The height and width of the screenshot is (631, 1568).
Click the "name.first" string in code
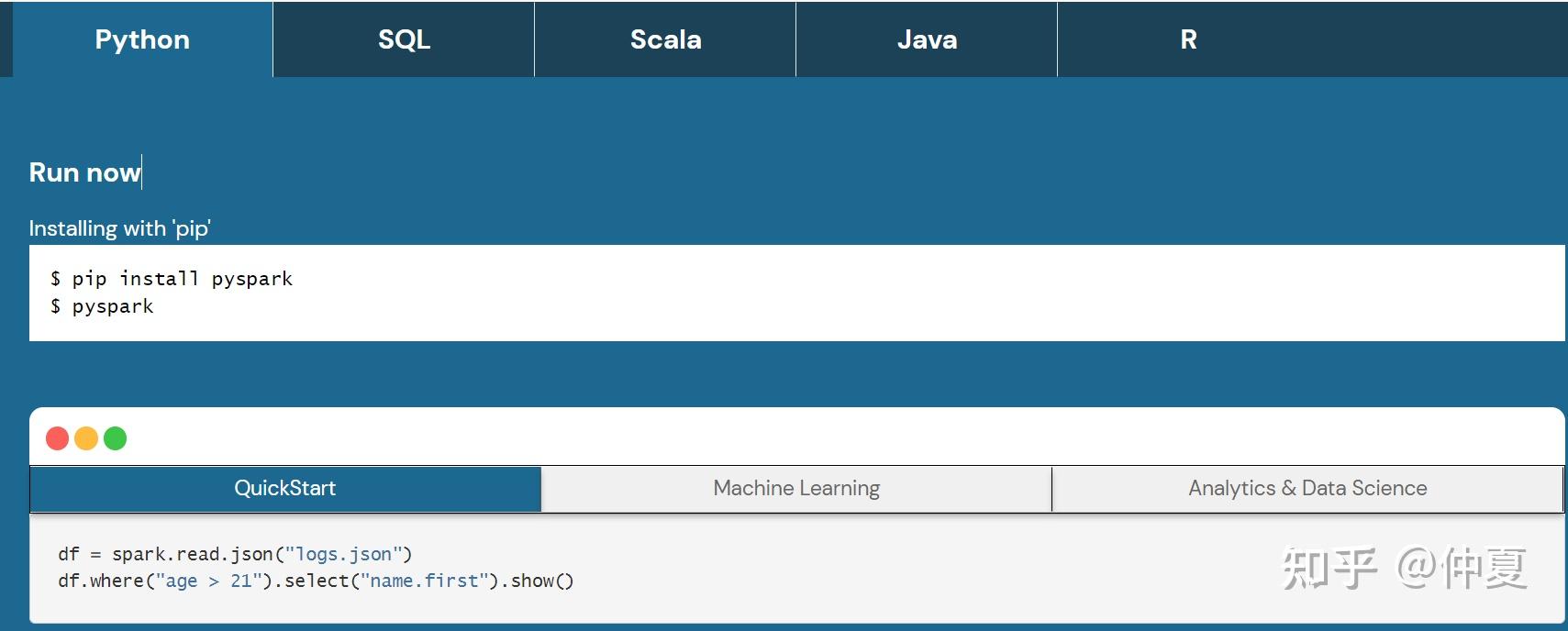click(x=425, y=581)
